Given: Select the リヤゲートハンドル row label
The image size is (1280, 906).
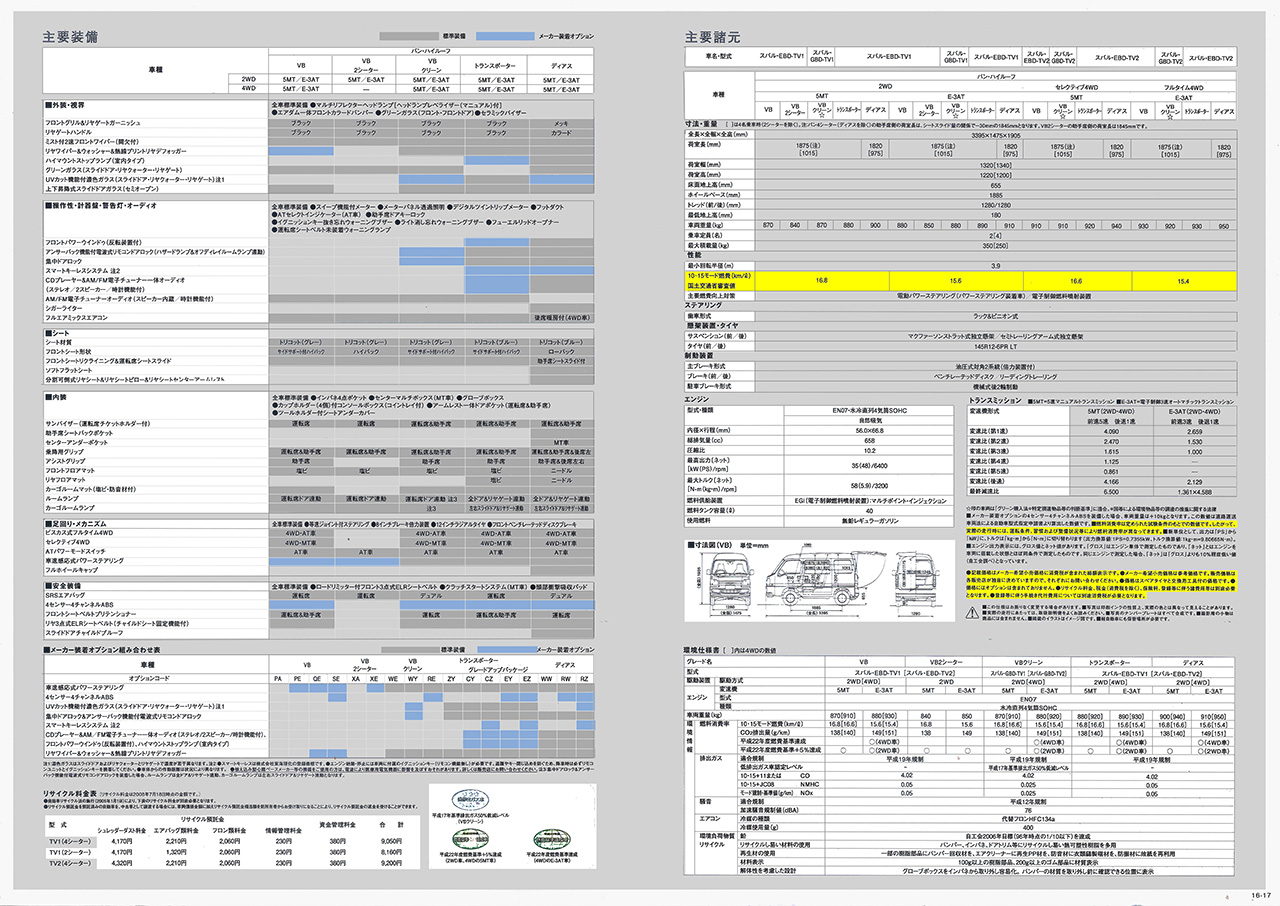Looking at the screenshot, I should point(70,132).
